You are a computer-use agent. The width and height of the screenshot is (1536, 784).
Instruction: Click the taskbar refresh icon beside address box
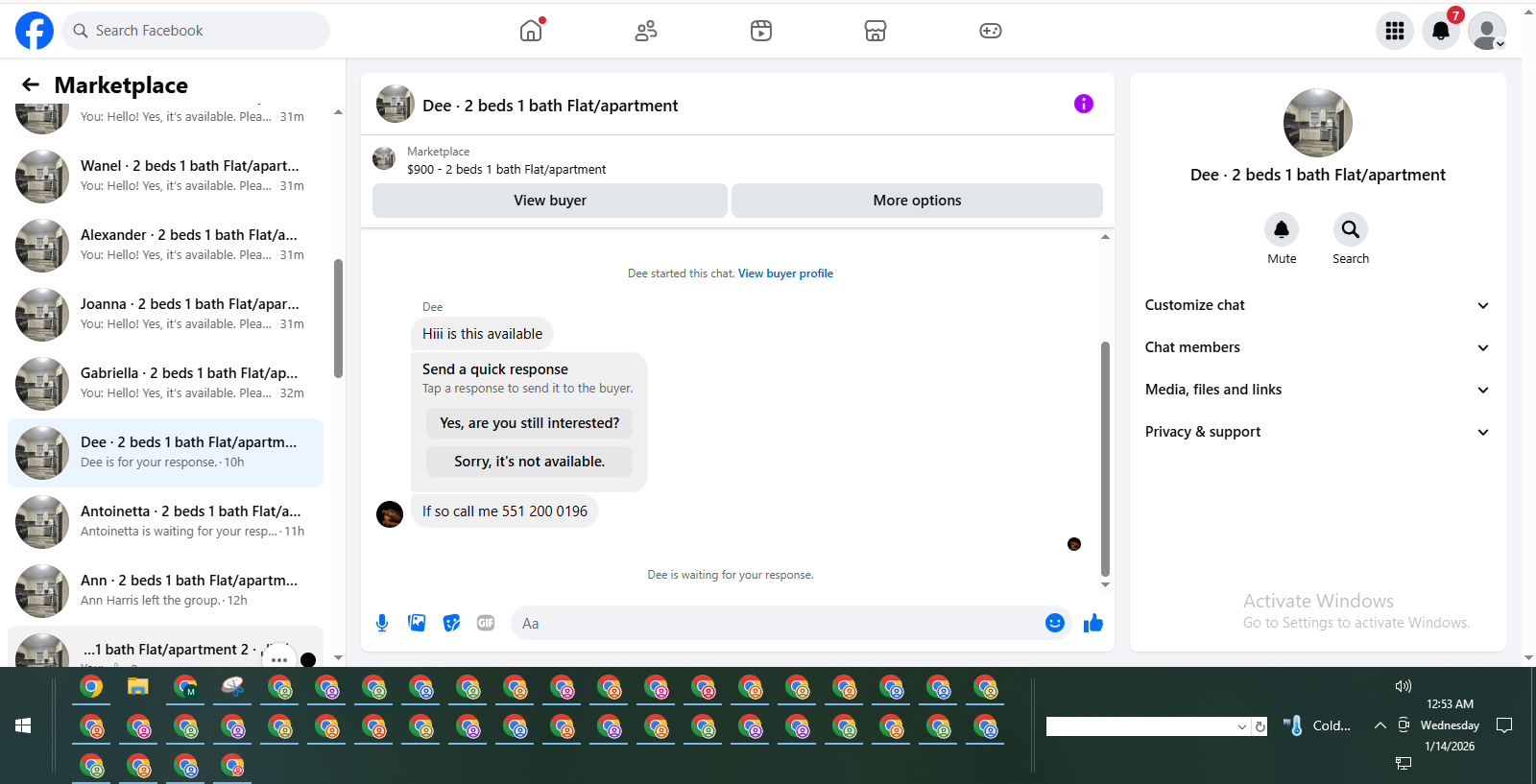[x=1260, y=726]
